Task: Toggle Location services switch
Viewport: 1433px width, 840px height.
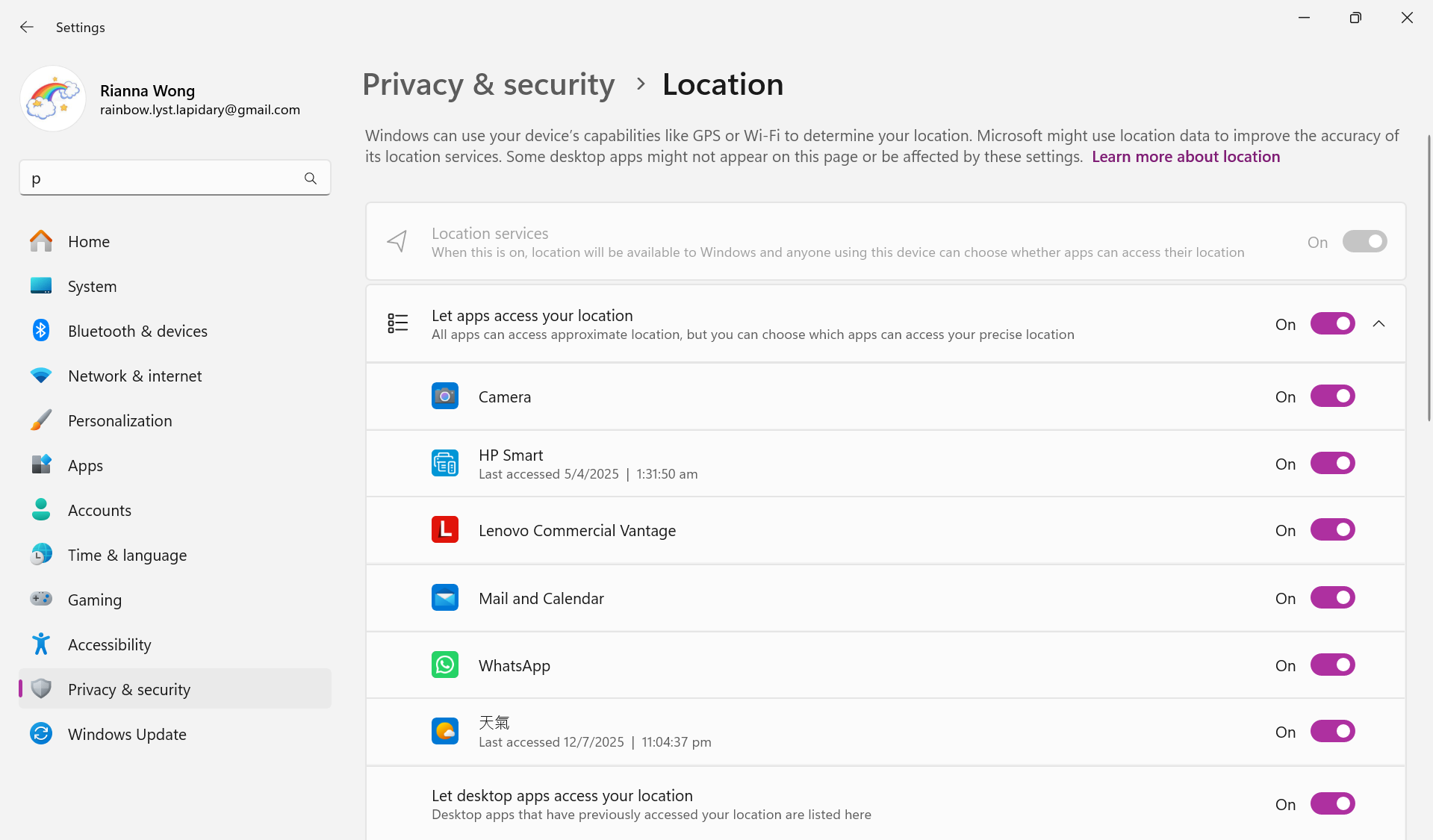Action: tap(1364, 242)
